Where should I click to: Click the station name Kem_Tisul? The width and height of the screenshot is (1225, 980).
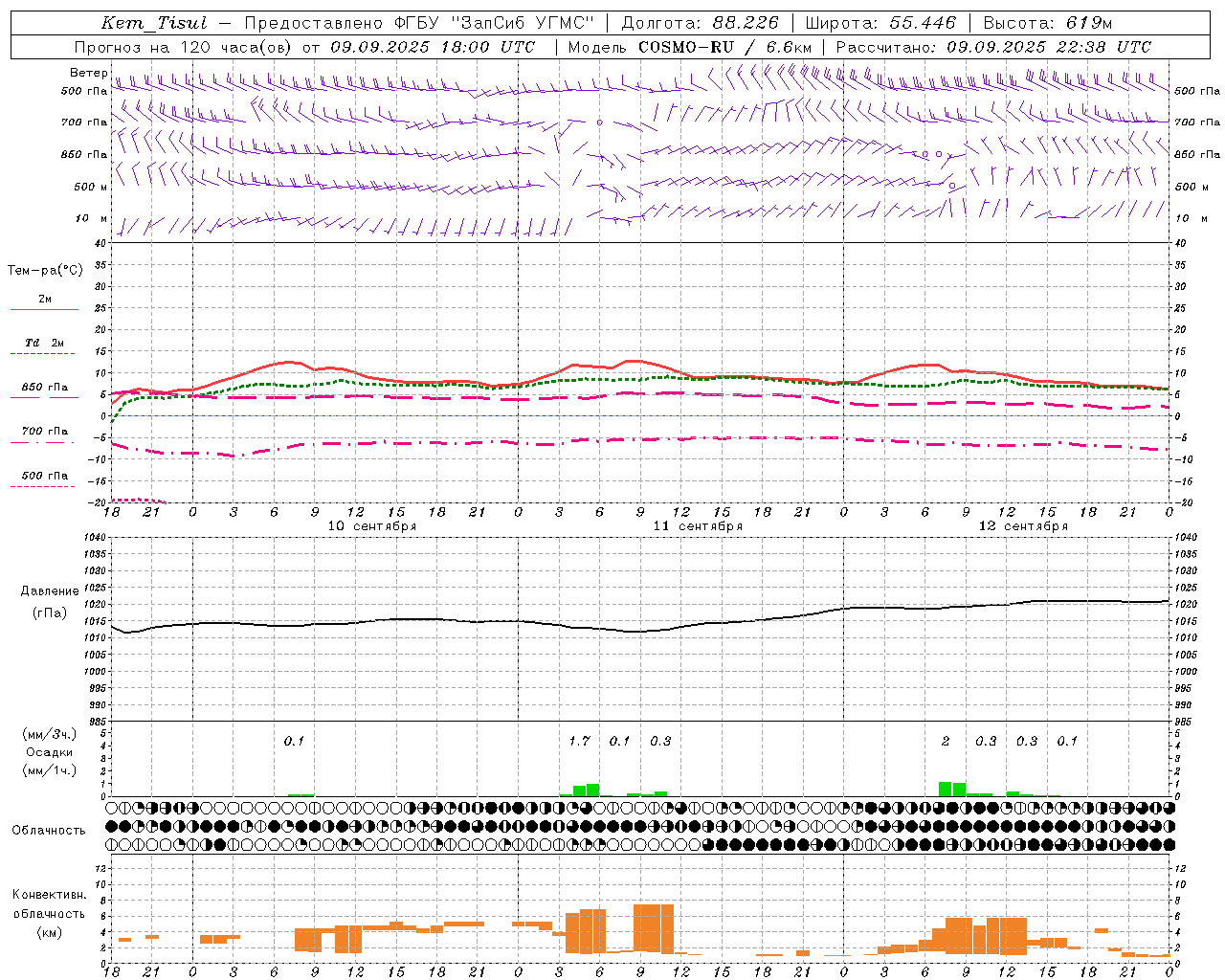coord(154,23)
